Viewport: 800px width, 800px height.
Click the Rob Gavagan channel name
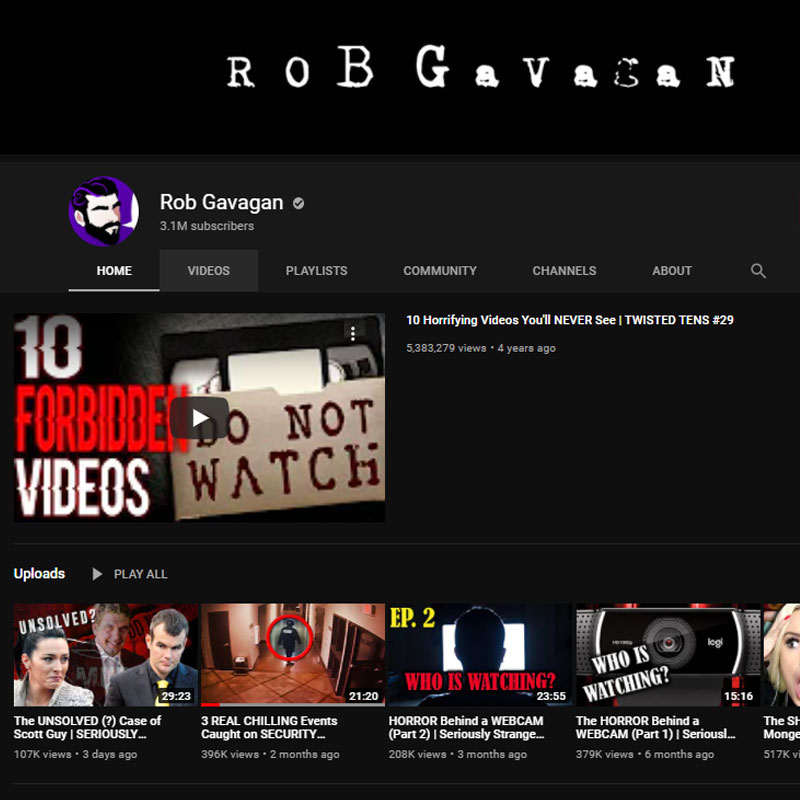(x=221, y=202)
